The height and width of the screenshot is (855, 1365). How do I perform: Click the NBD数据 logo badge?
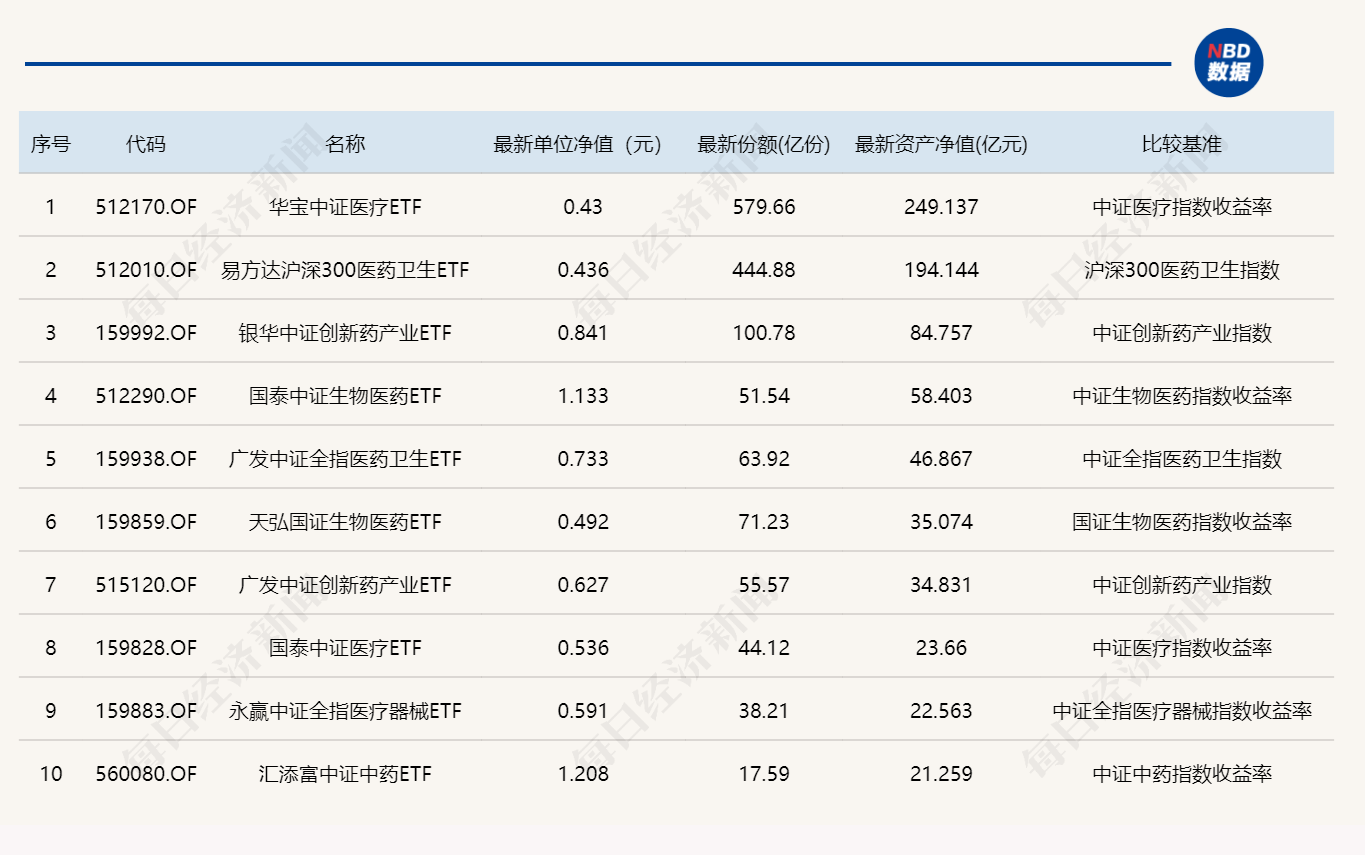tap(1229, 62)
